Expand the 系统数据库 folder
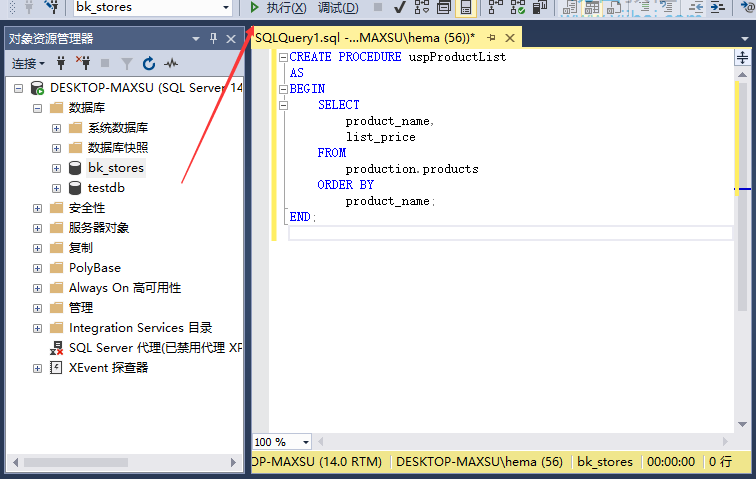Screen dimensions: 756x479 (x=56, y=128)
